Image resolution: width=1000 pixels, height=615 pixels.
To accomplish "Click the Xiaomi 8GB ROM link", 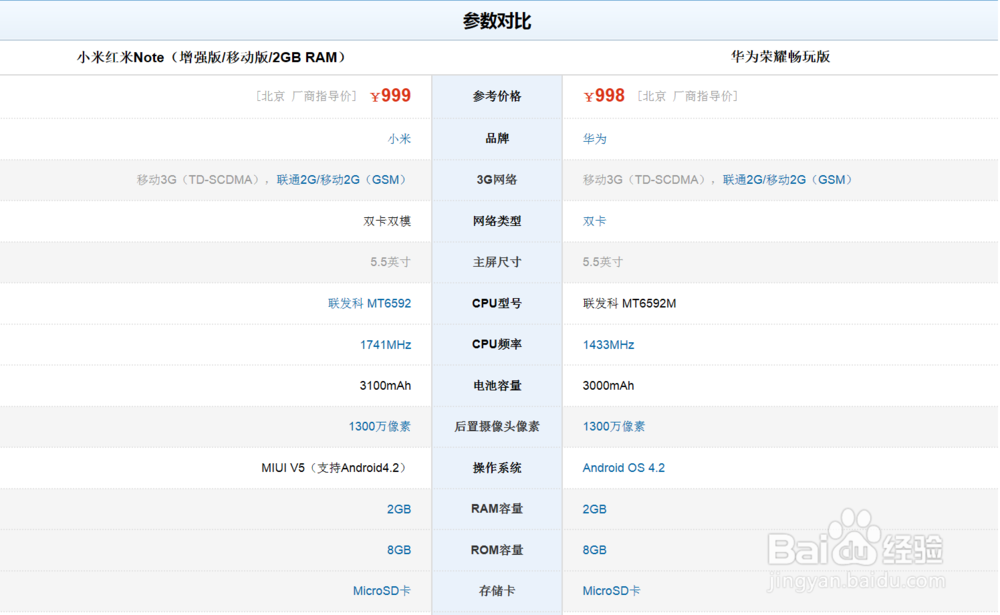I will point(399,550).
